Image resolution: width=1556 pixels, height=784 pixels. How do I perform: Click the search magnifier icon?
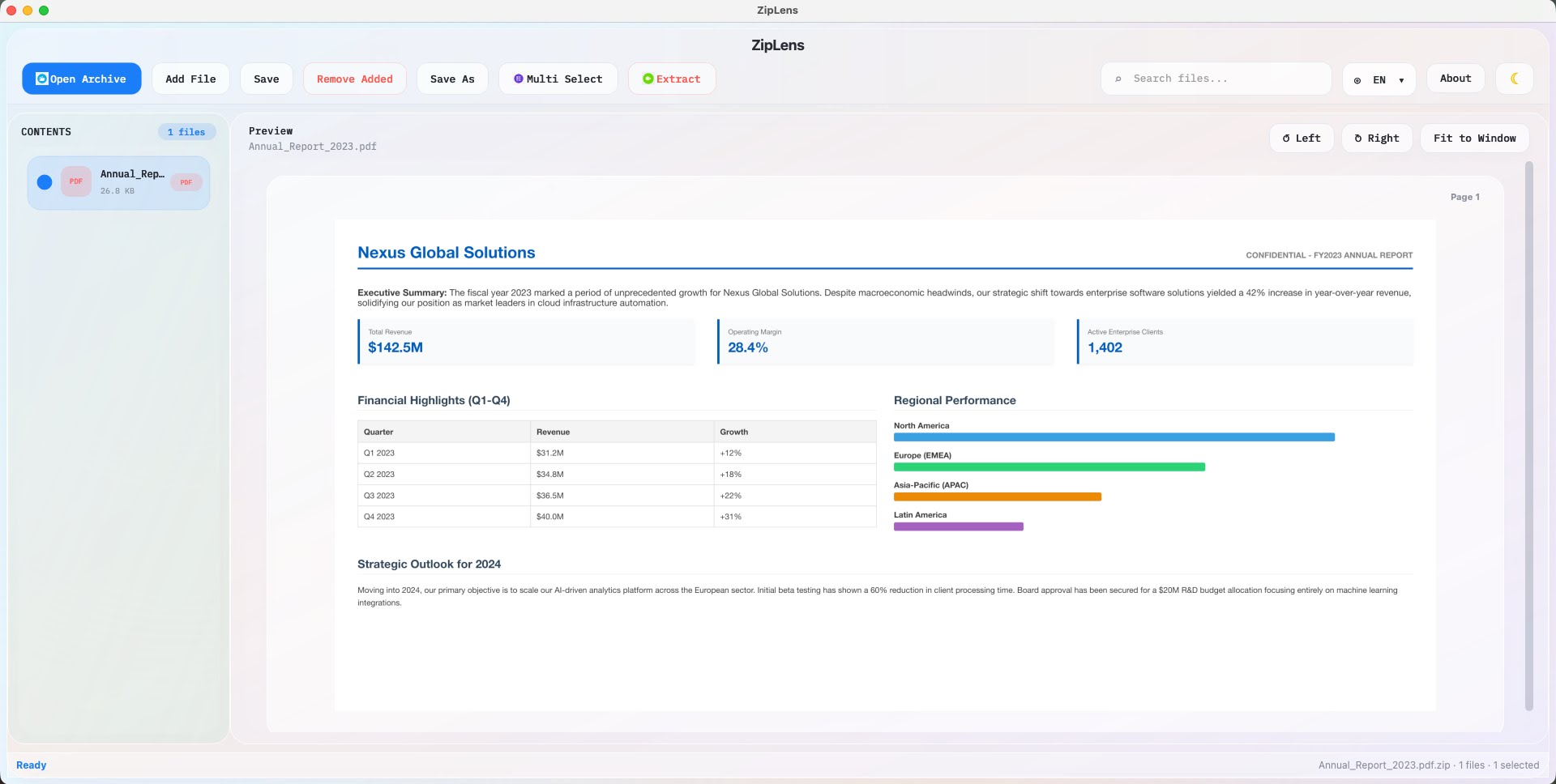(x=1118, y=79)
